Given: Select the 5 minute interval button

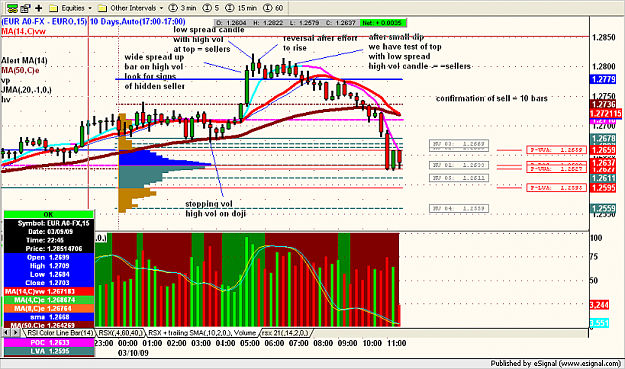Looking at the screenshot, I should [x=211, y=8].
